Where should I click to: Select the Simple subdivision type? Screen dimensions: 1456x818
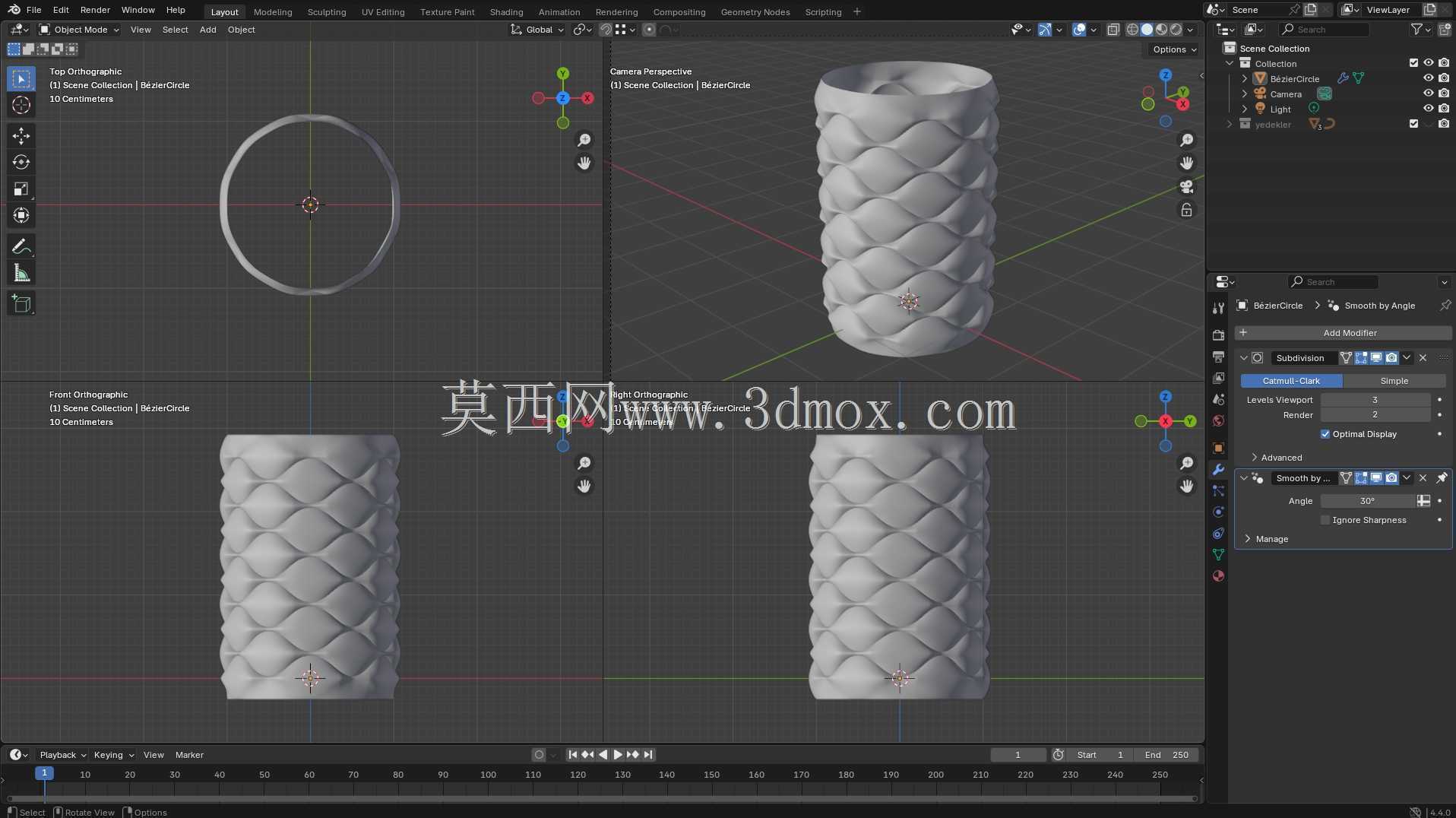click(1394, 381)
